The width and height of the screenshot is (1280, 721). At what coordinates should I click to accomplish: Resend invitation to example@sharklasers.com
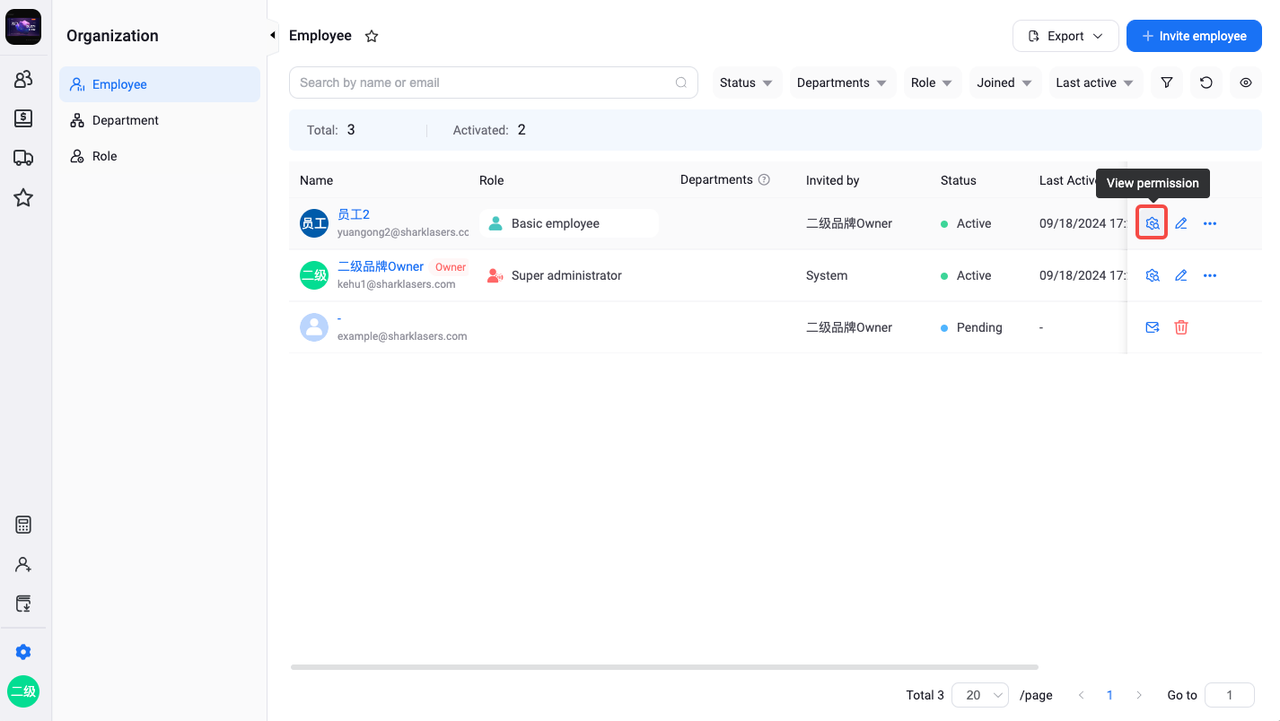(x=1152, y=327)
